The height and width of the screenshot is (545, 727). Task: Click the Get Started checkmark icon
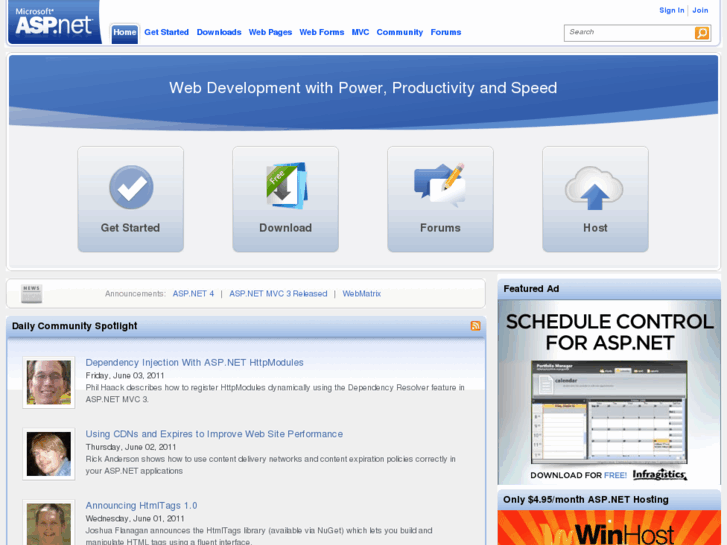click(x=131, y=187)
